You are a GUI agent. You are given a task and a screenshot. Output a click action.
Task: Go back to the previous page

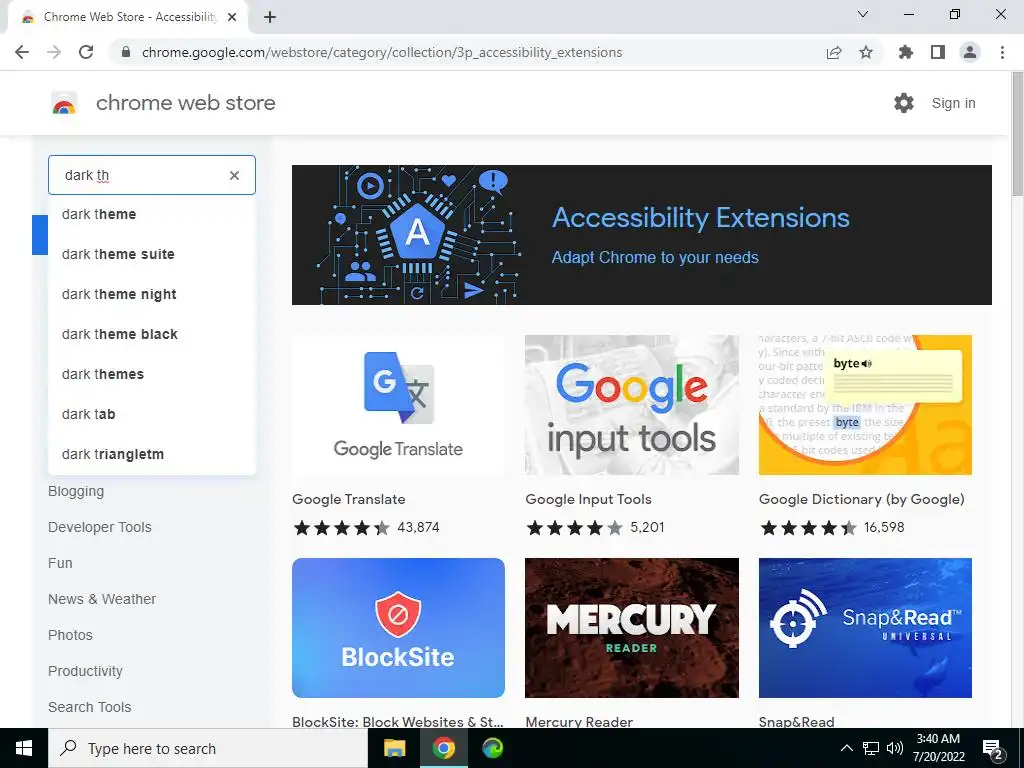(x=22, y=52)
